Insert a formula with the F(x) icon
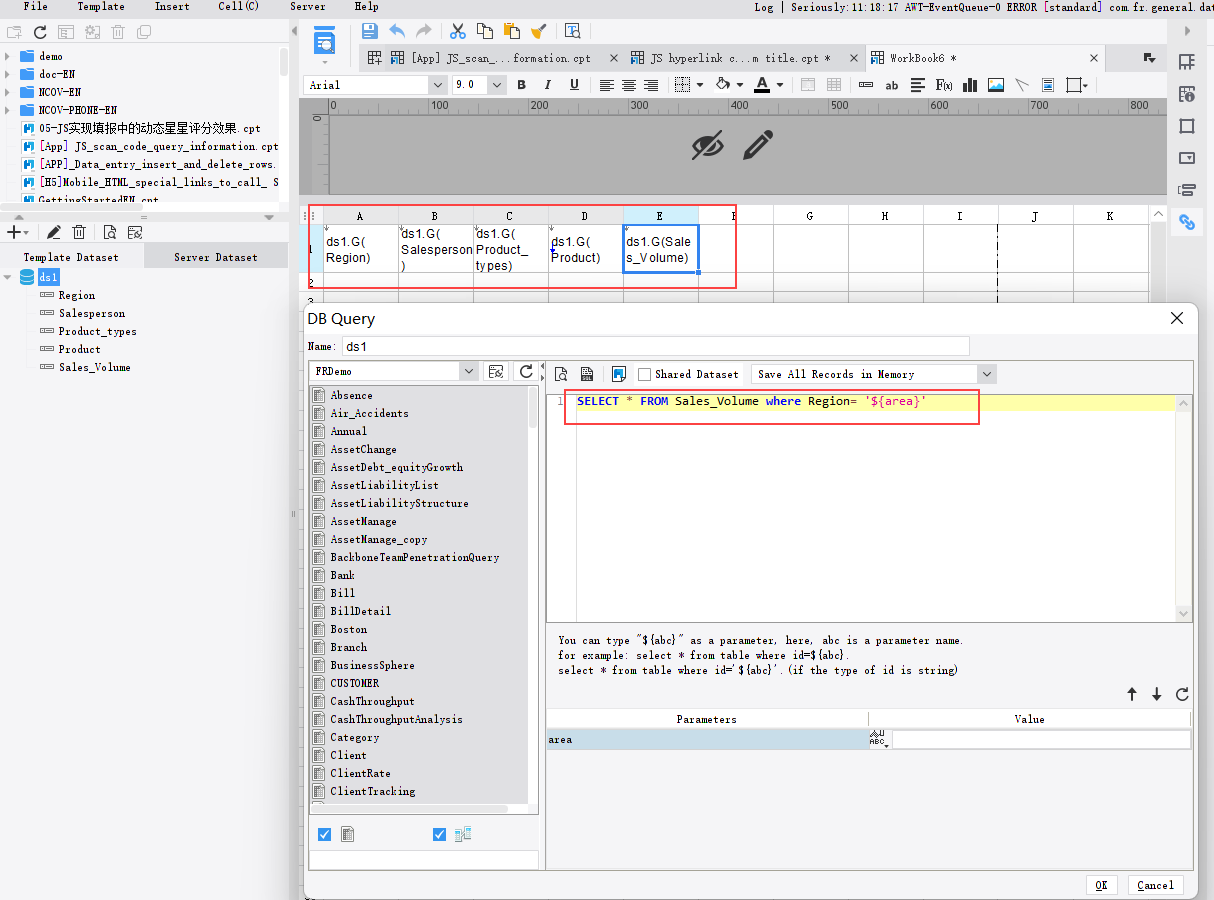 pyautogui.click(x=943, y=85)
